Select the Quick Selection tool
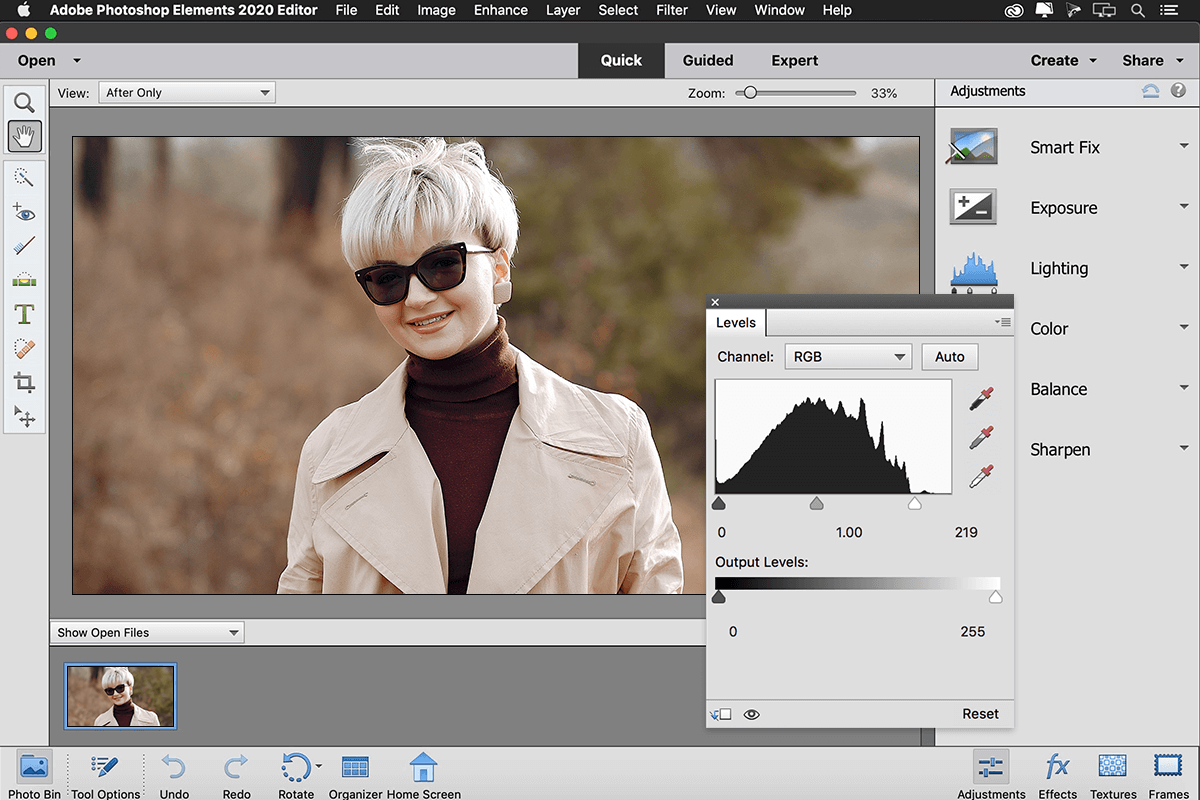This screenshot has height=800, width=1200. click(x=24, y=177)
